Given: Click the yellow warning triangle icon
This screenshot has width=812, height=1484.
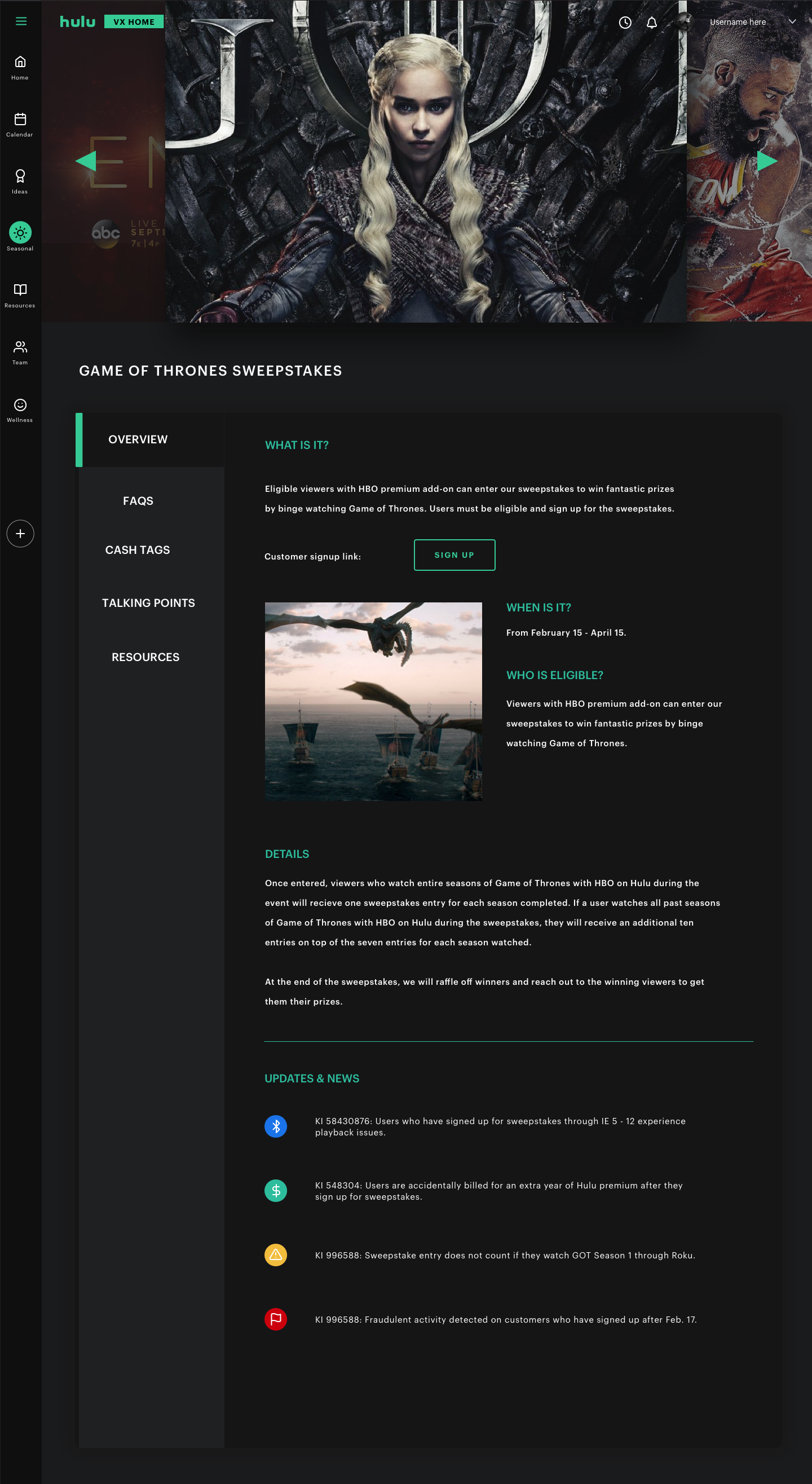Looking at the screenshot, I should (276, 1255).
